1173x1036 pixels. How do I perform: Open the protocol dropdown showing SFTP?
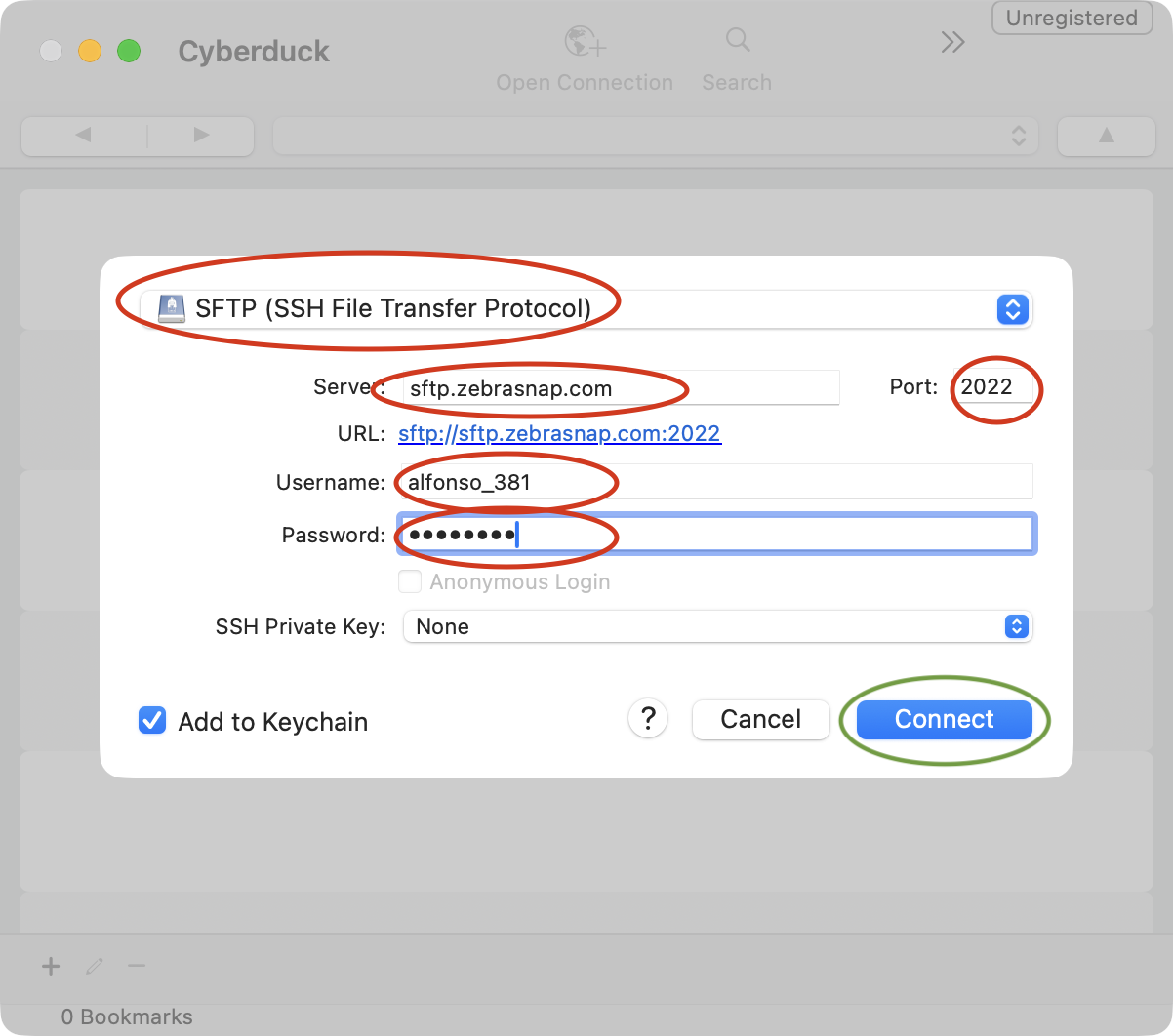[586, 309]
